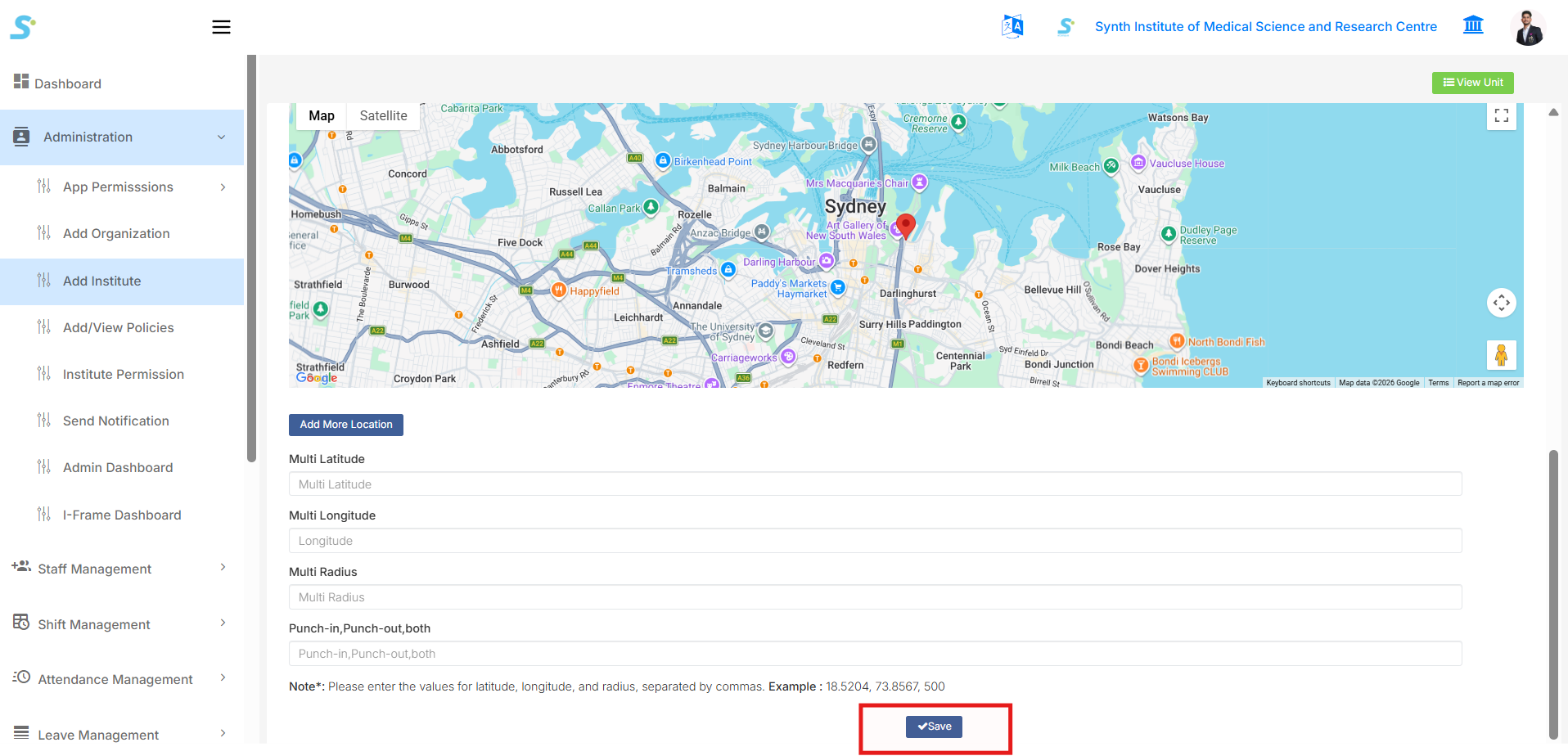
Task: Switch to Satellite map view
Action: click(384, 116)
